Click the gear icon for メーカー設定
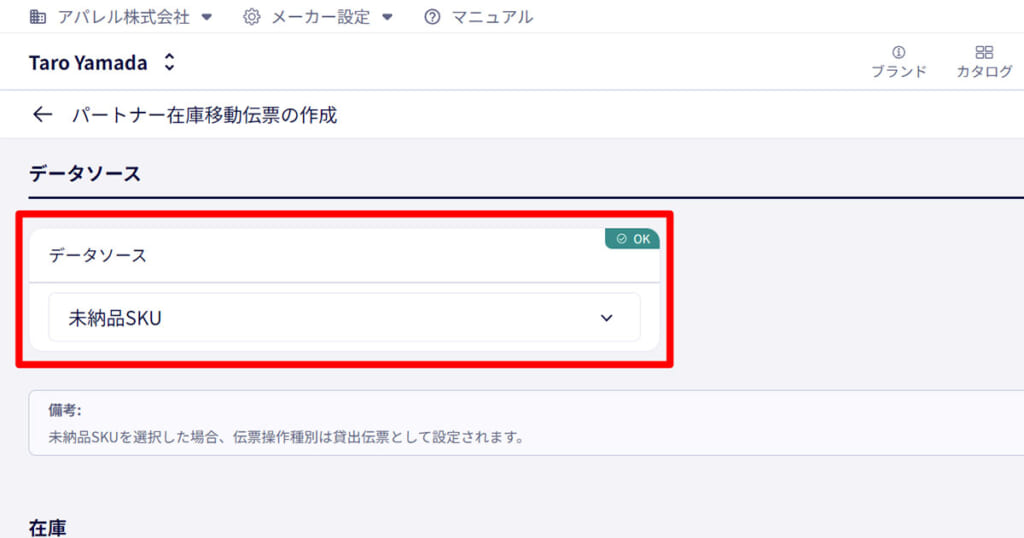This screenshot has height=538, width=1024. click(x=251, y=17)
